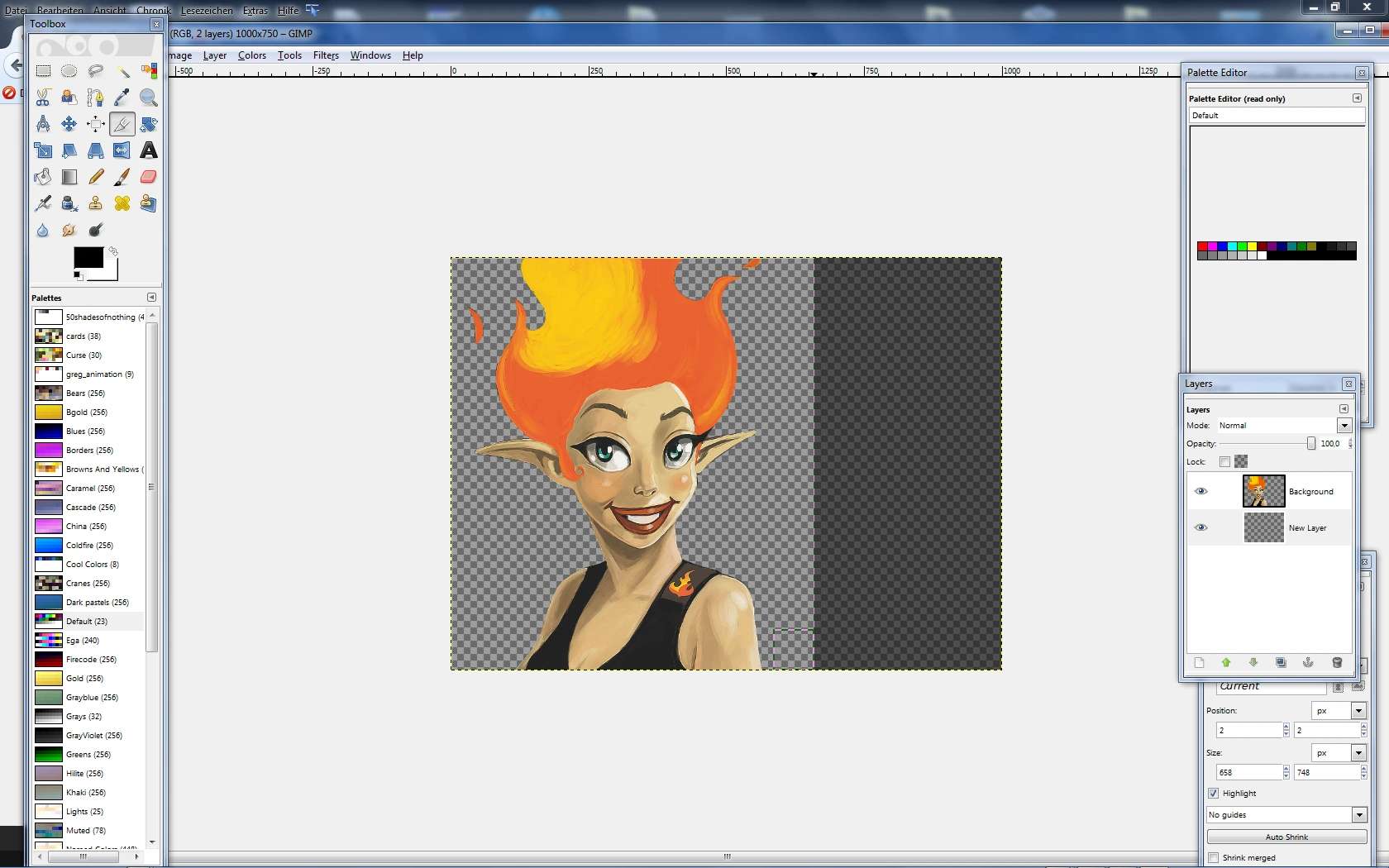Image resolution: width=1389 pixels, height=868 pixels.
Task: Select the Zoom magnifier tool
Action: click(x=149, y=98)
